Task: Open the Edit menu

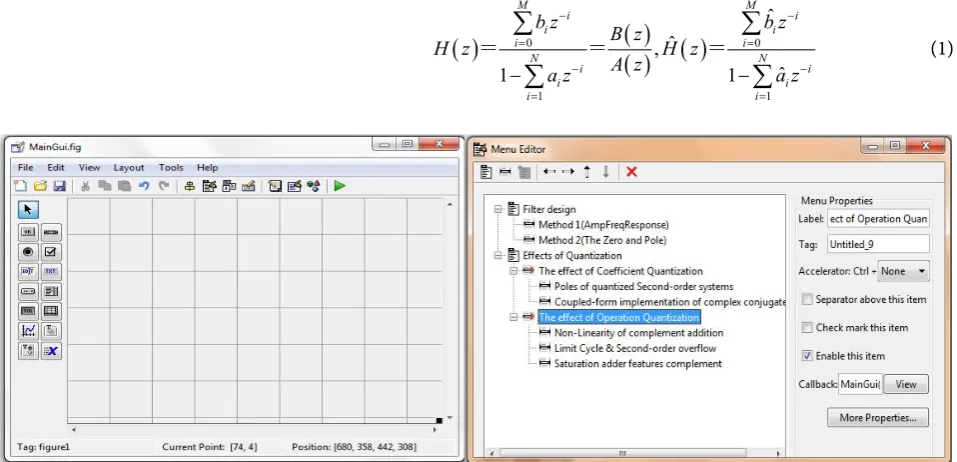Action: [x=56, y=167]
